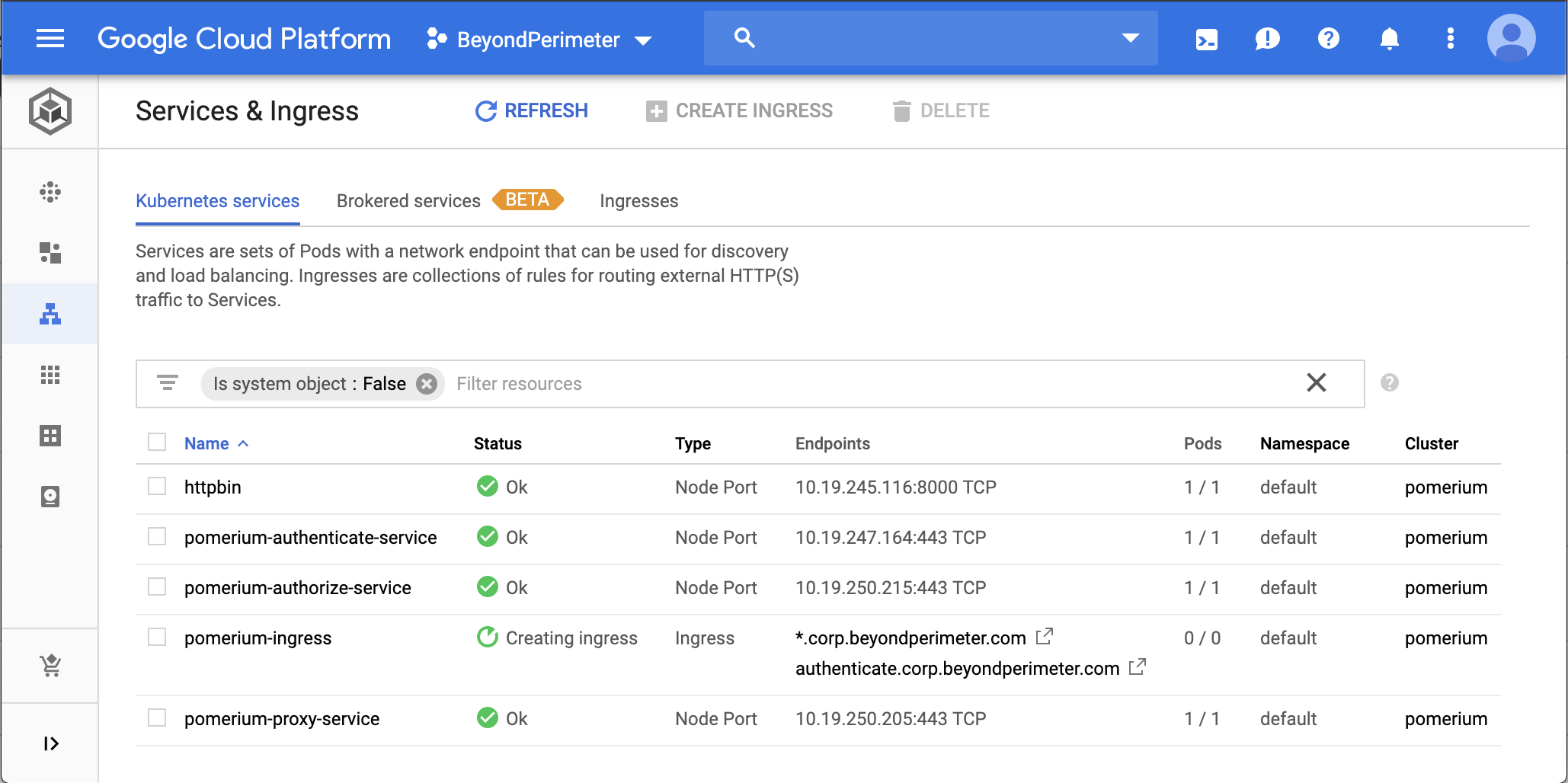Switch to Ingresses tab
The image size is (1568, 783).
point(638,201)
